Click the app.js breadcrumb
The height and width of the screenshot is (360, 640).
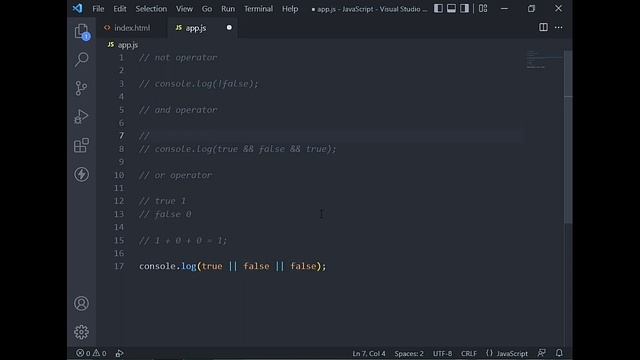coord(123,45)
